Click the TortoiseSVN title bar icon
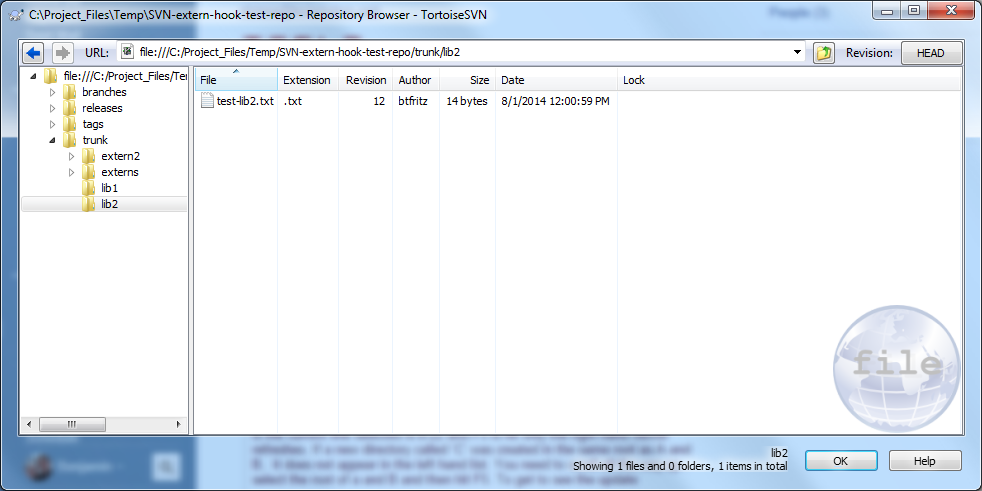The height and width of the screenshot is (491, 982). click(x=18, y=14)
